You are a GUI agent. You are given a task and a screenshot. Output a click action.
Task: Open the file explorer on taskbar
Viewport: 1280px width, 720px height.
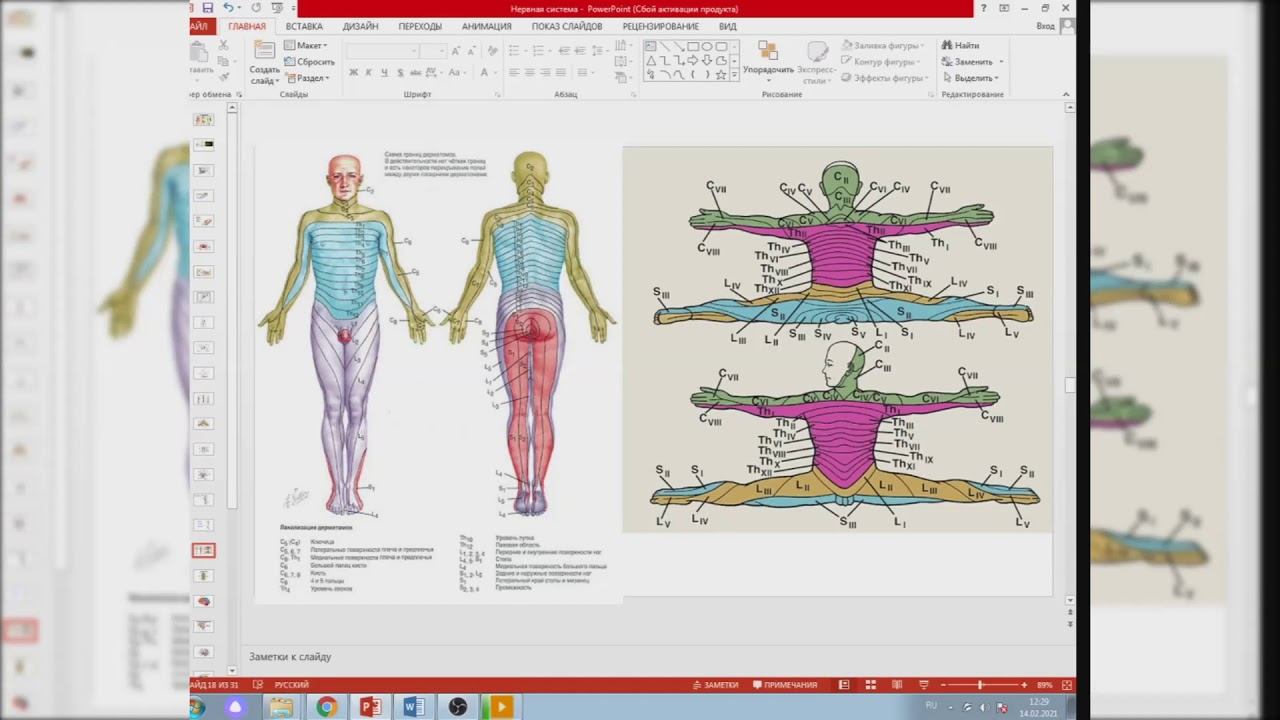(282, 708)
